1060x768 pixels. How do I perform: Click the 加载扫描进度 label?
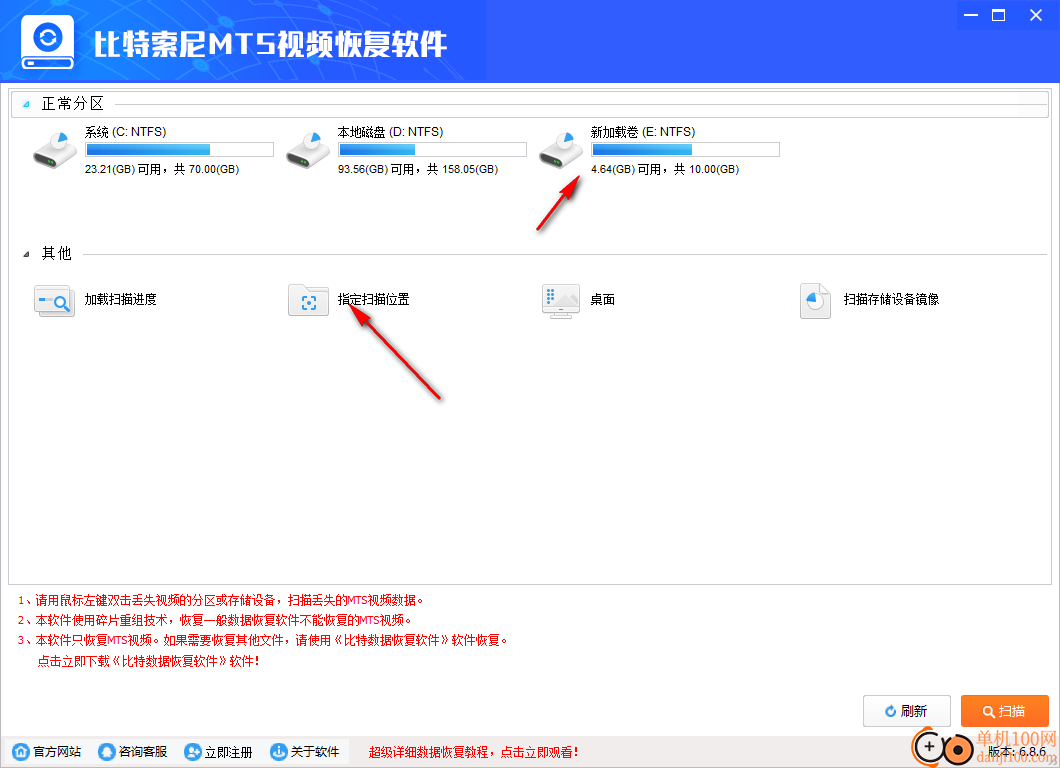[120, 299]
